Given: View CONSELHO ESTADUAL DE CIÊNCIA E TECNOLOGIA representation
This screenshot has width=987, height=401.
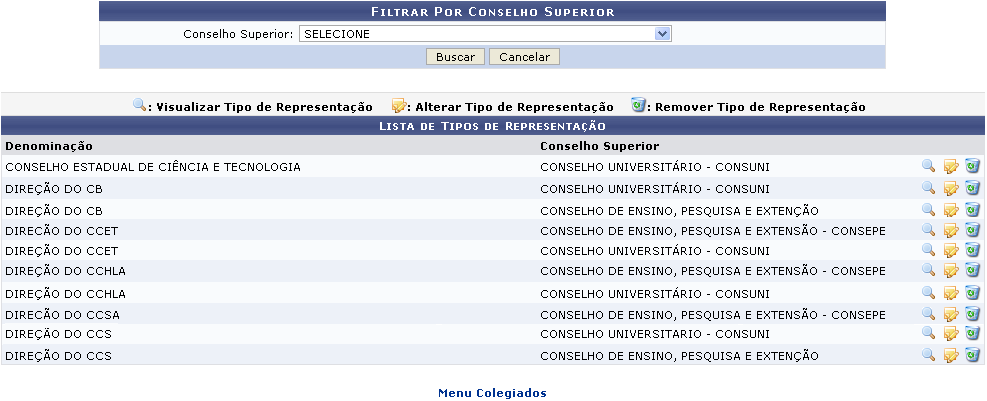Looking at the screenshot, I should [x=928, y=166].
